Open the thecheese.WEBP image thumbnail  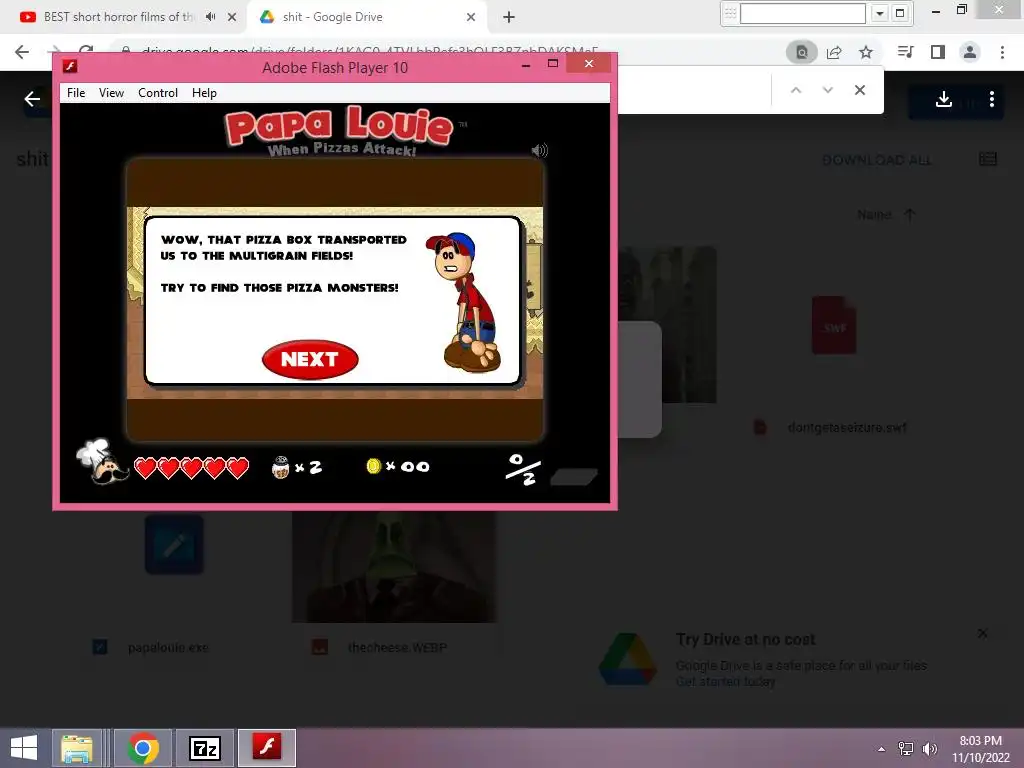point(394,567)
